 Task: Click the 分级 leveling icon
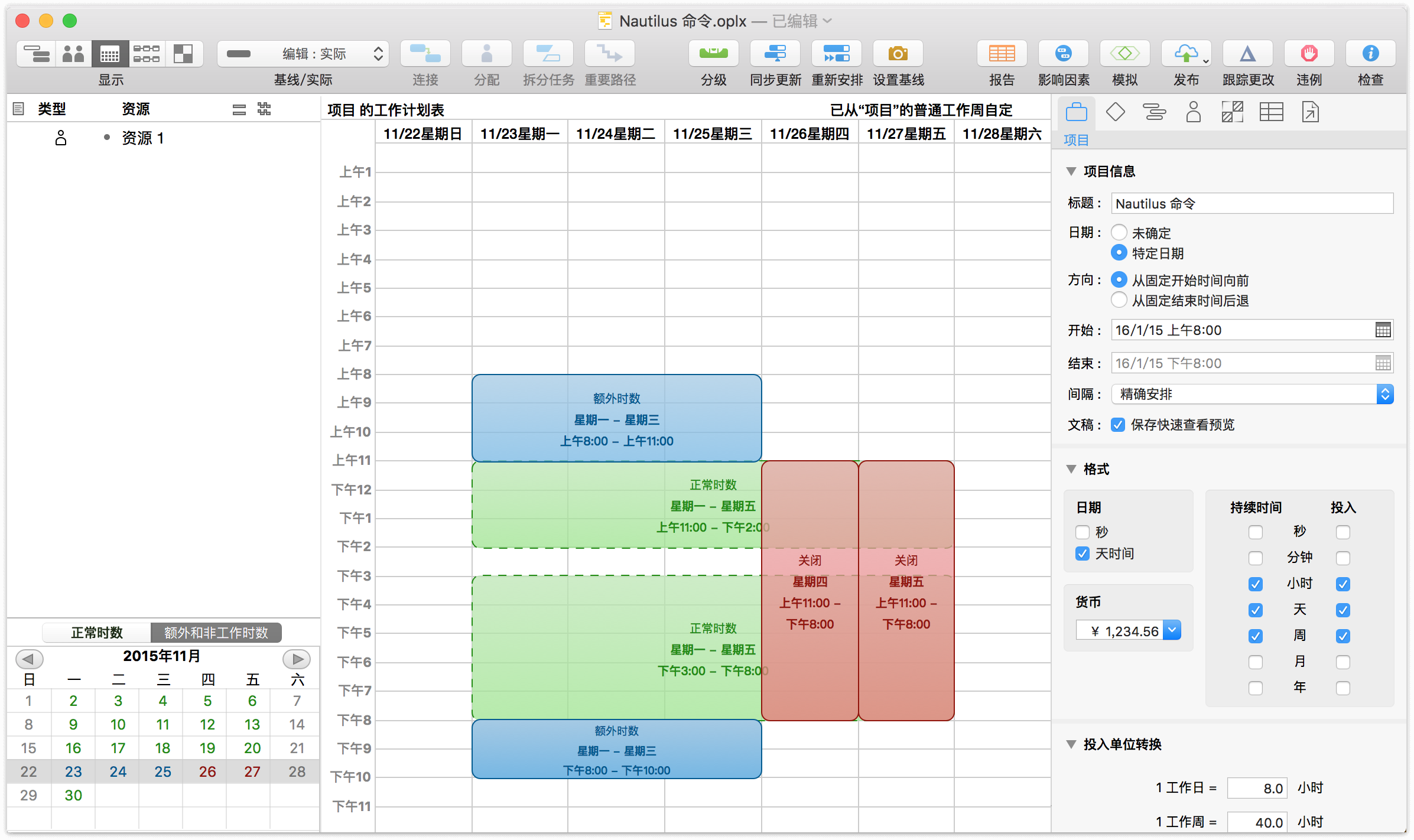[x=714, y=54]
